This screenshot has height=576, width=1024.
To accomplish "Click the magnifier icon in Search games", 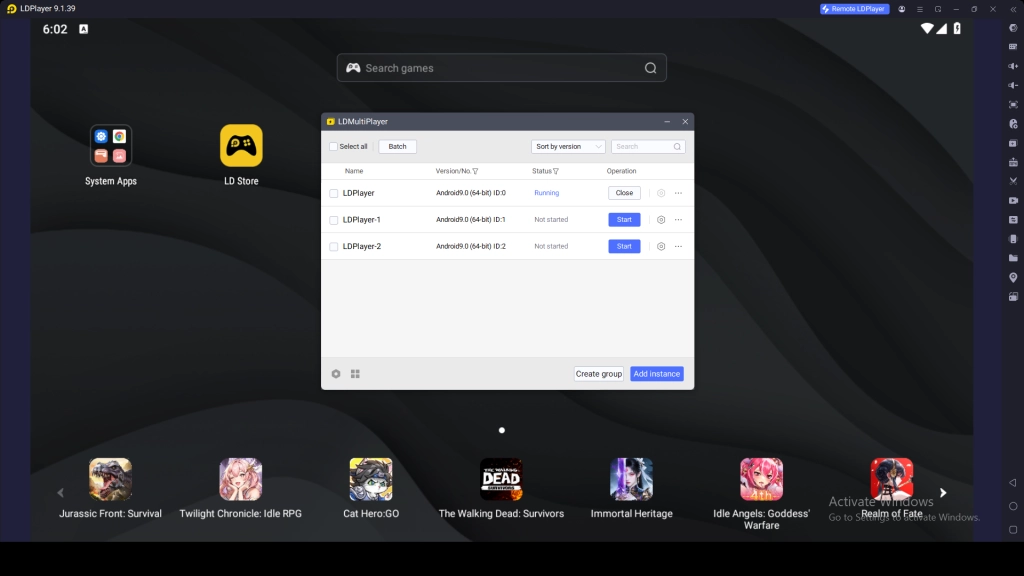I will pyautogui.click(x=650, y=68).
